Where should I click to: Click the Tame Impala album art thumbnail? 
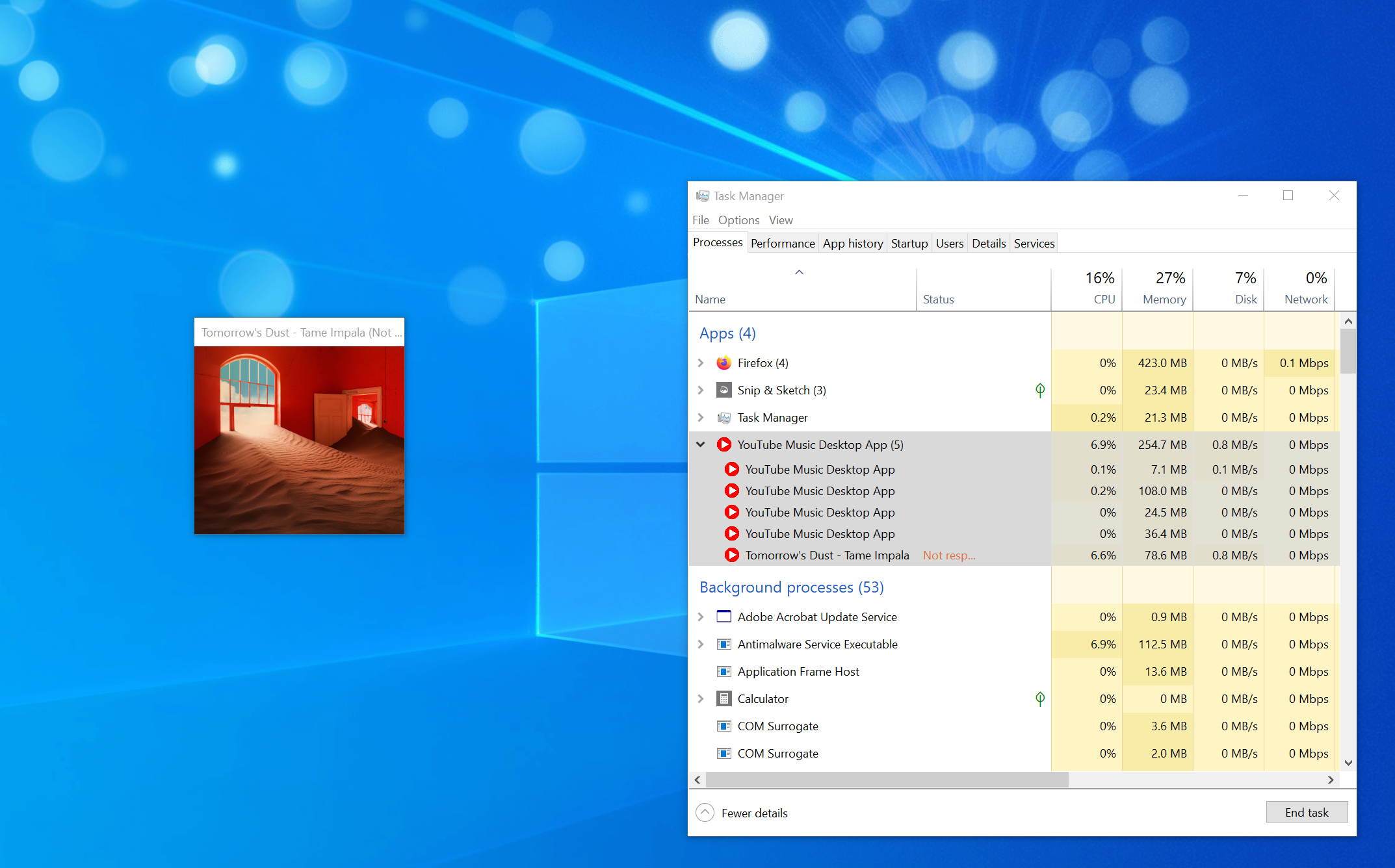point(298,440)
